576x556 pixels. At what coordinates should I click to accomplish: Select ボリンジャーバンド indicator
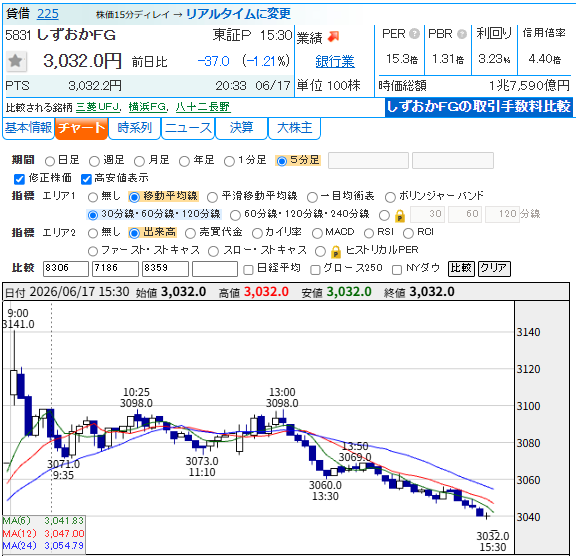pos(390,197)
